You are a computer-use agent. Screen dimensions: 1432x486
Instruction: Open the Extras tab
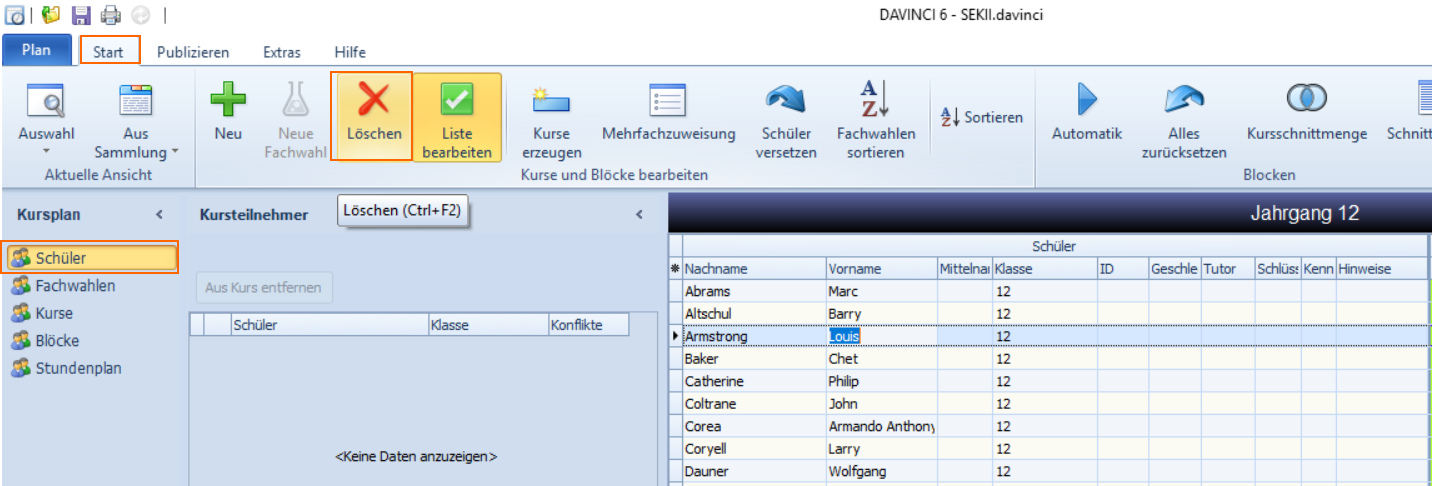point(281,52)
